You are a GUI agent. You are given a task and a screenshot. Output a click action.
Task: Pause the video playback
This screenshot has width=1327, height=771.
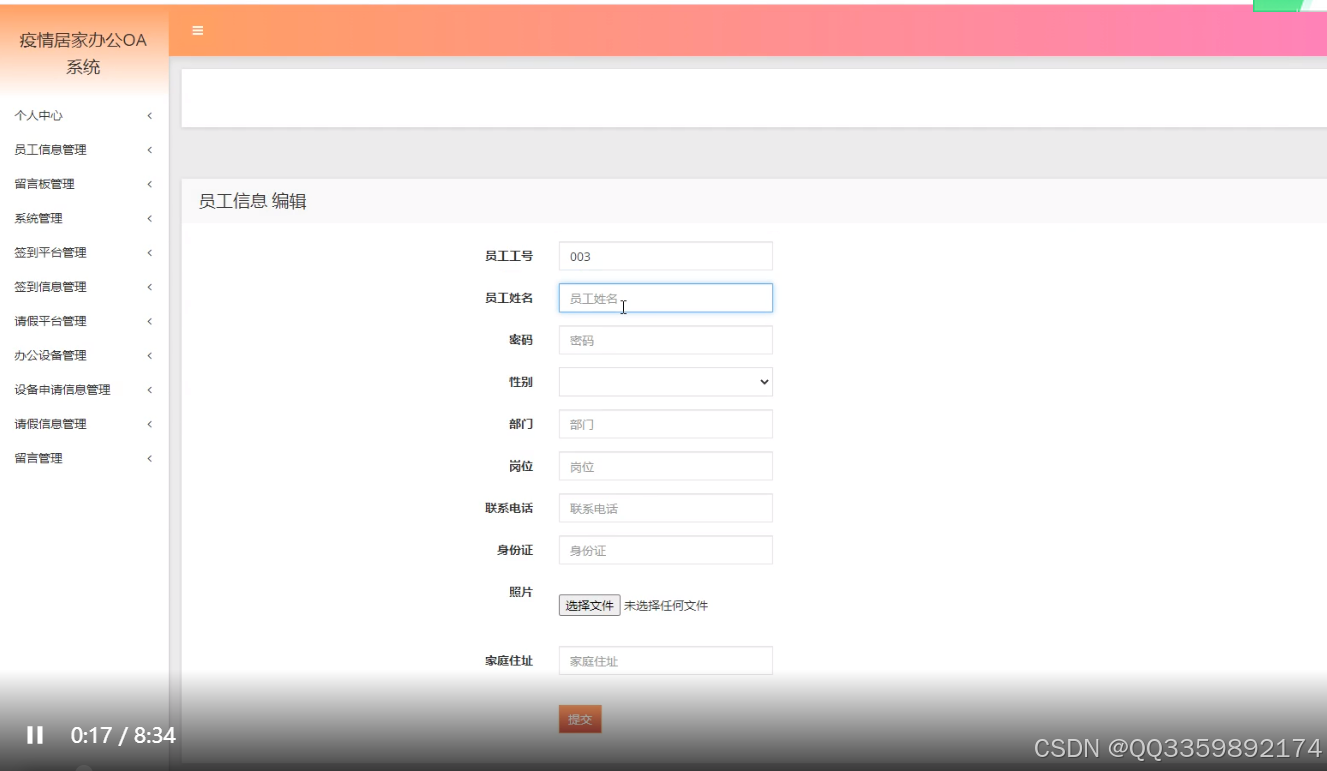[x=35, y=735]
